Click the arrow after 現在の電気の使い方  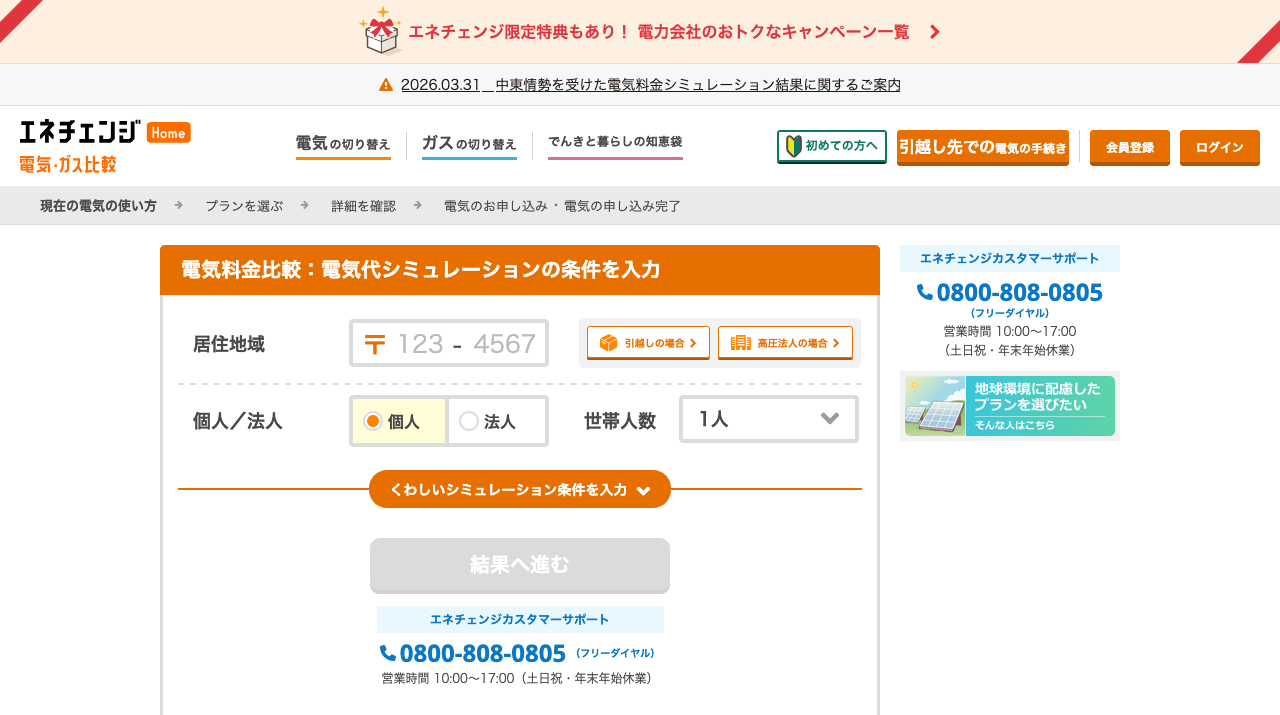tap(178, 205)
